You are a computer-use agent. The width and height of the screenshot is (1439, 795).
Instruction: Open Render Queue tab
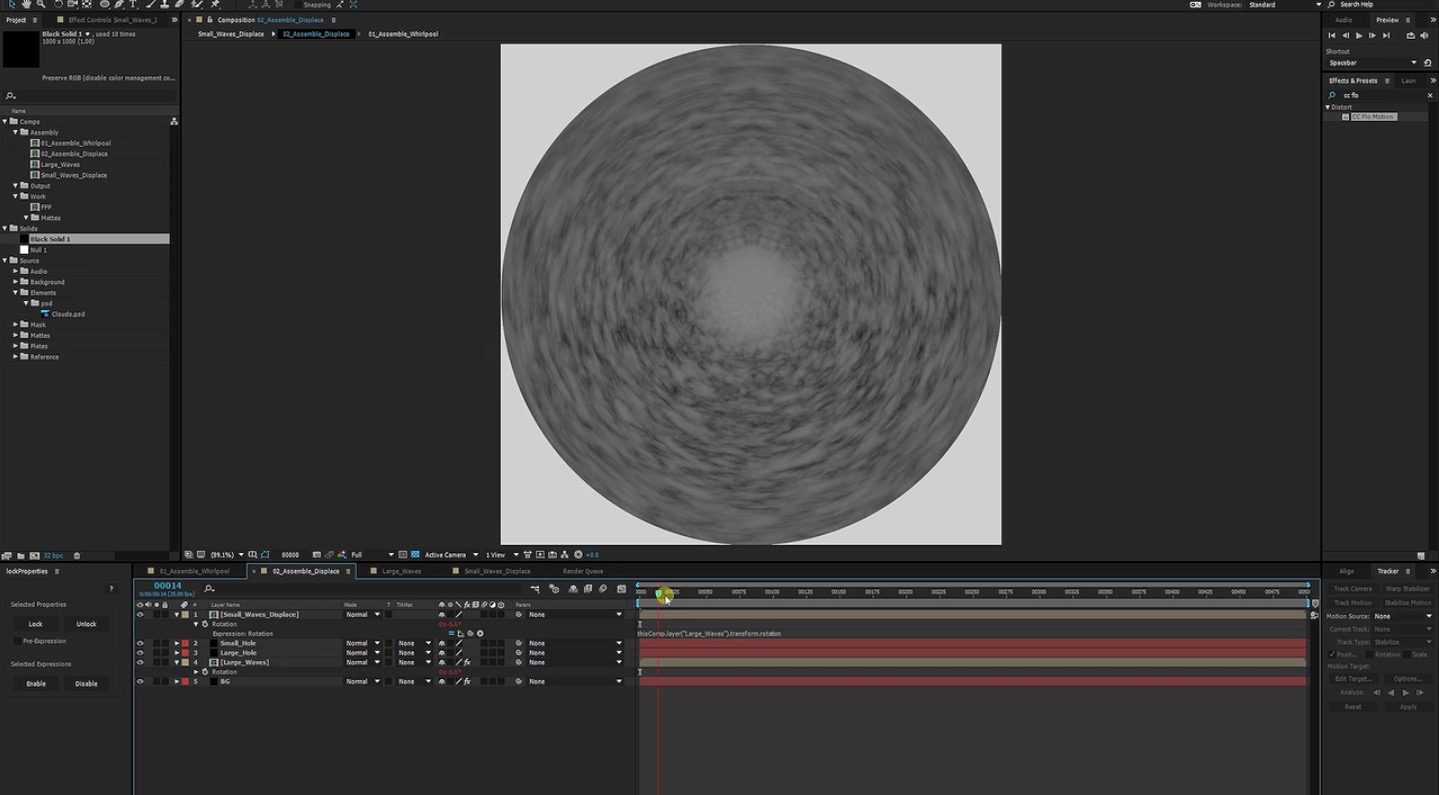pyautogui.click(x=583, y=571)
